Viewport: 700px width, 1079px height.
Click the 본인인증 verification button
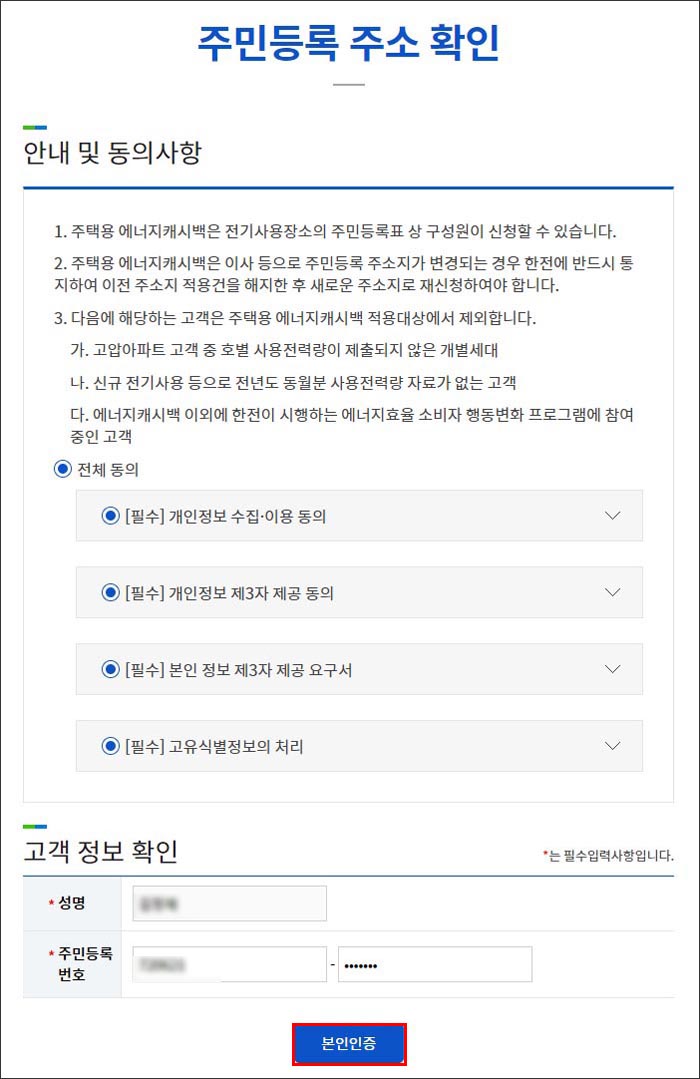click(349, 1042)
